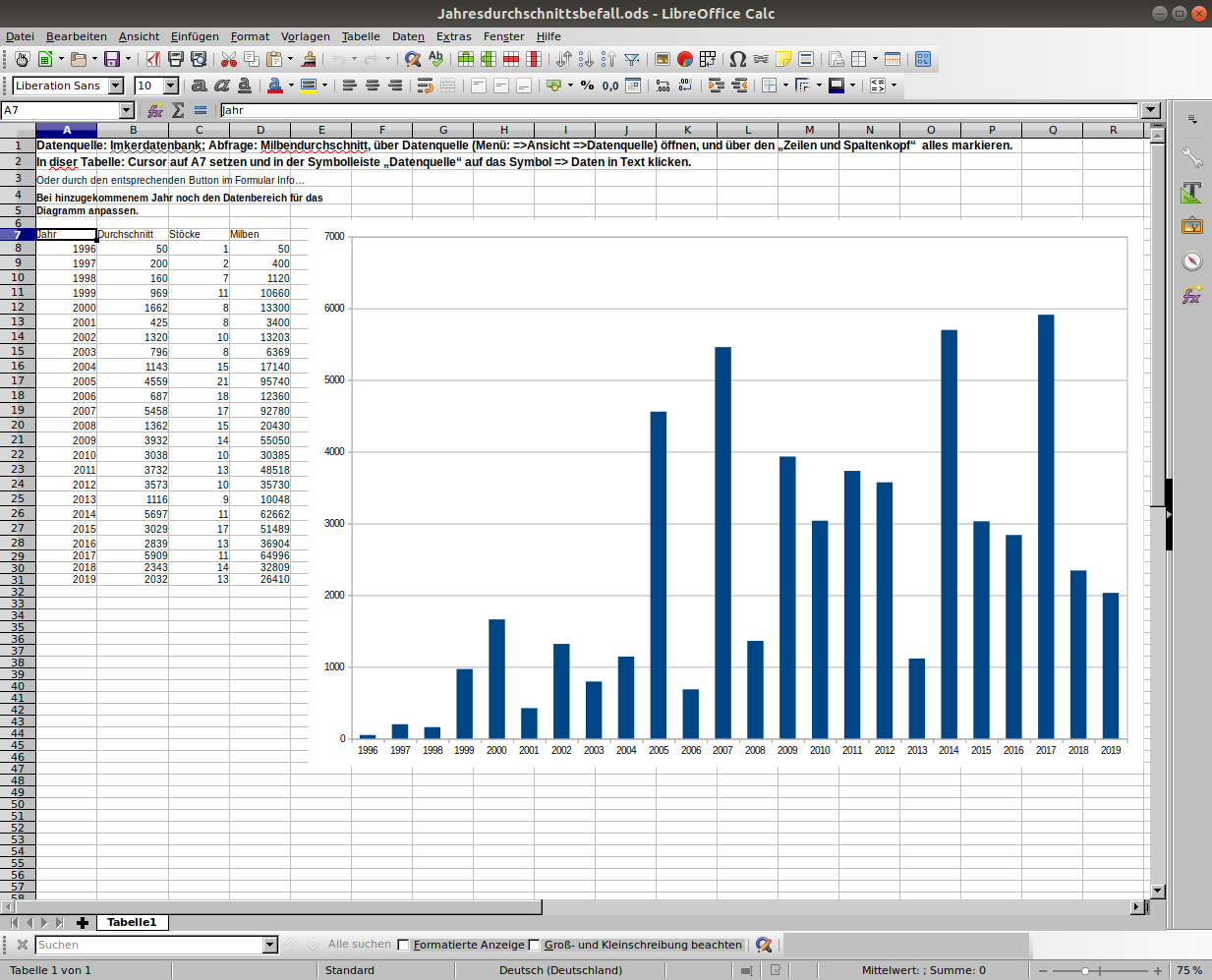The height and width of the screenshot is (980, 1212).
Task: Click the AutoFilter funnel icon
Action: coord(632,59)
